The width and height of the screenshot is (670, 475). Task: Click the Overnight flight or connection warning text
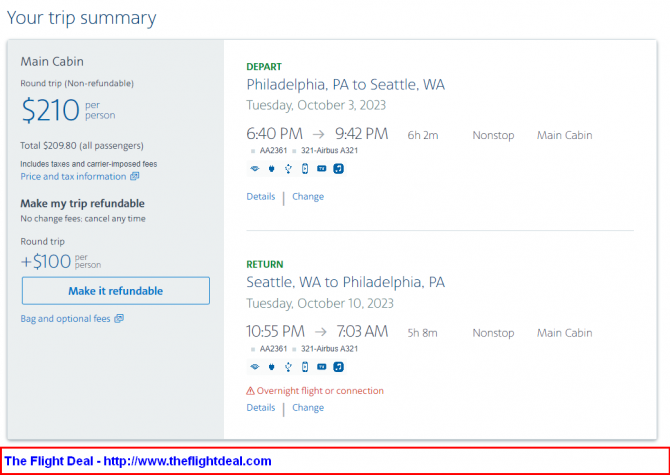tap(320, 391)
